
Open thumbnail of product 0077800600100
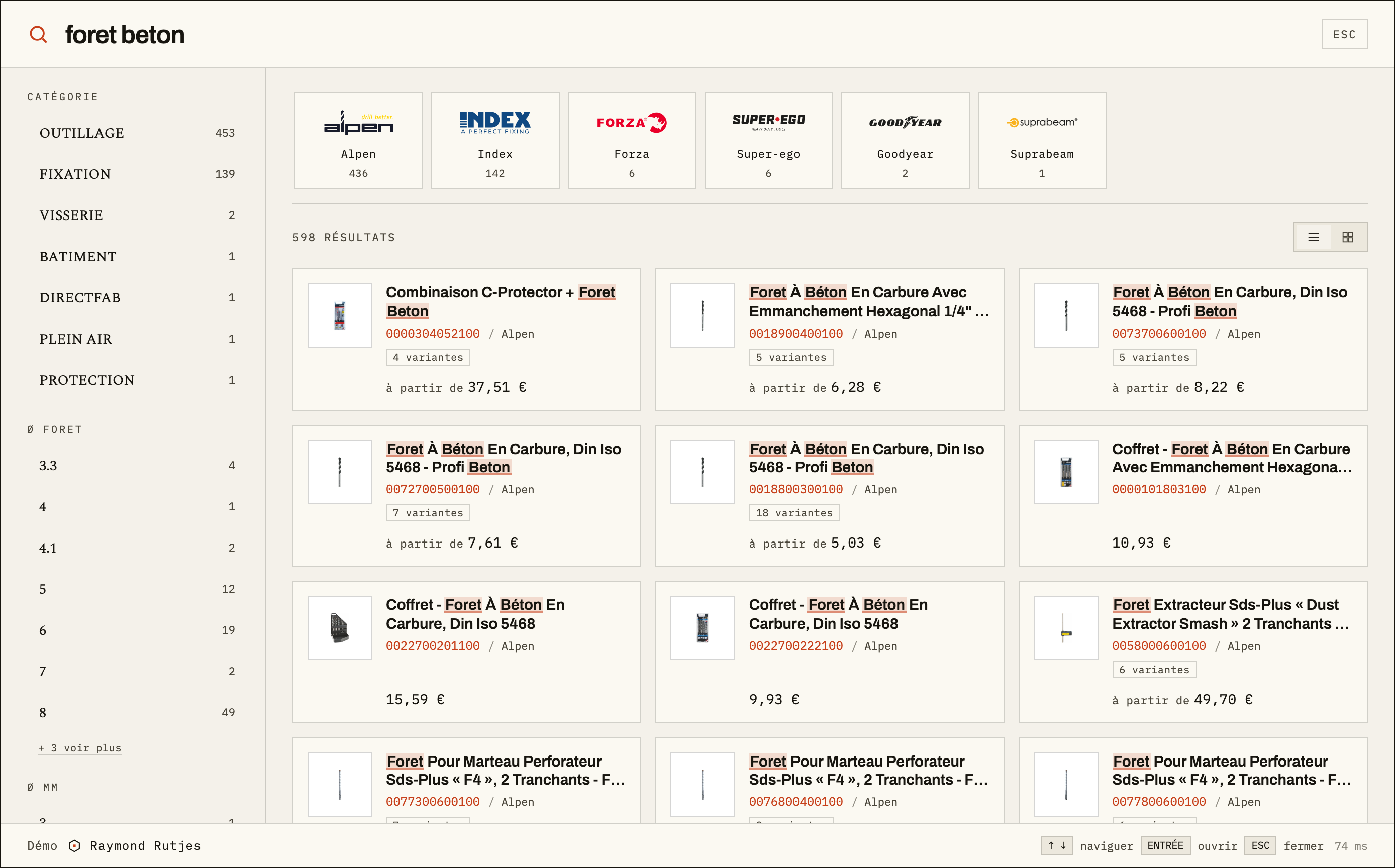pos(1066,785)
